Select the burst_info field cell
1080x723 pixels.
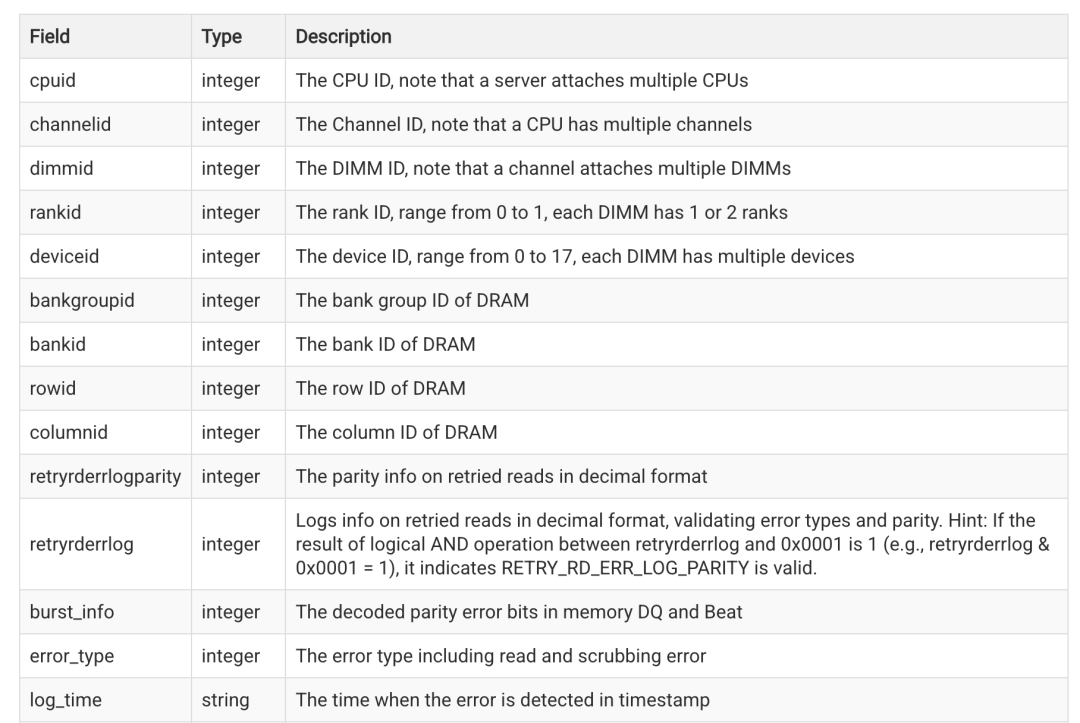(x=105, y=612)
